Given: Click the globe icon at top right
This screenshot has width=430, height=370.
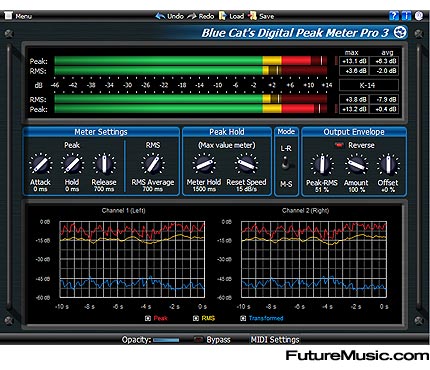Looking at the screenshot, I should (419, 15).
